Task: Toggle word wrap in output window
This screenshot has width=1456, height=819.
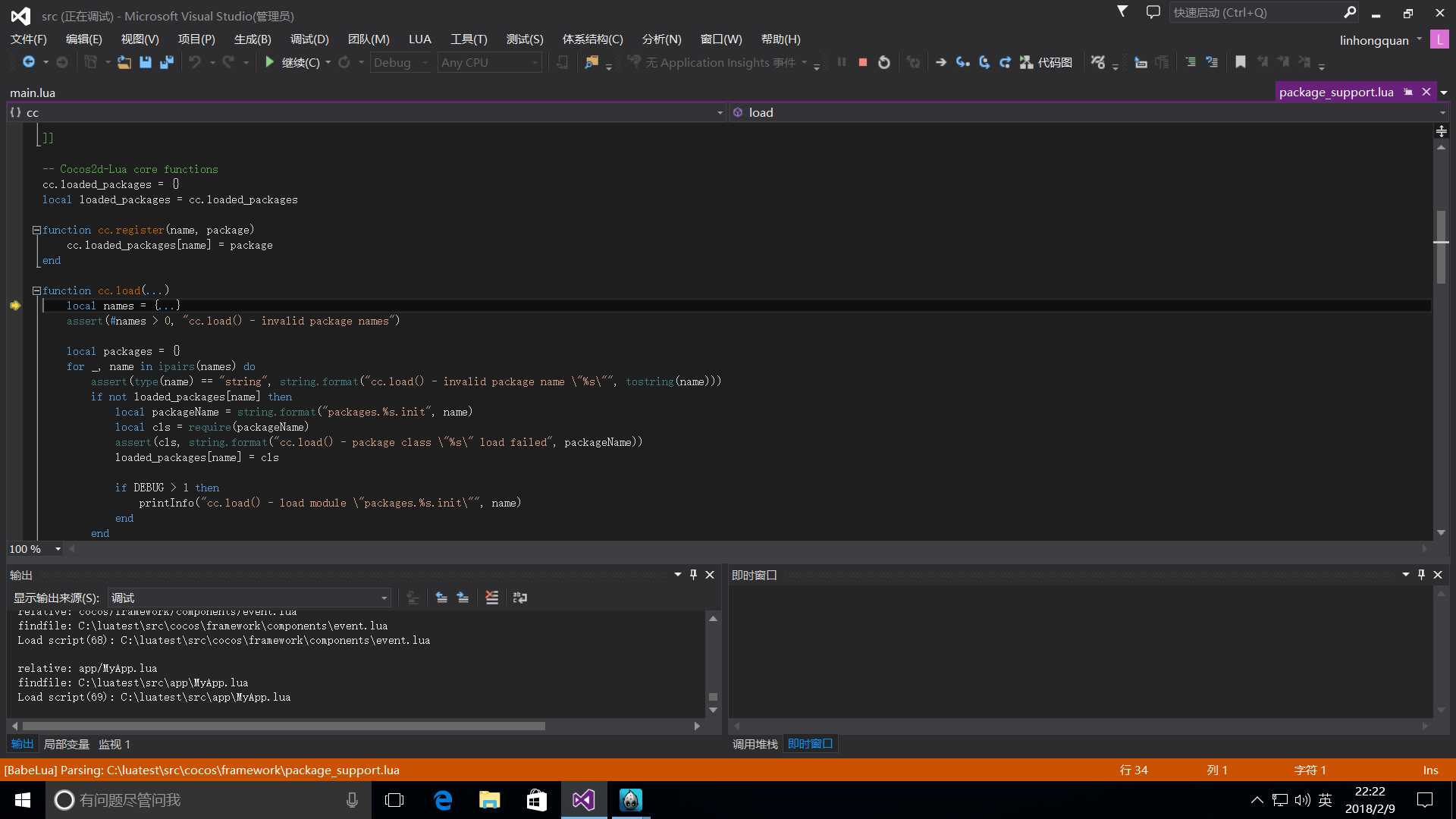Action: [x=520, y=598]
